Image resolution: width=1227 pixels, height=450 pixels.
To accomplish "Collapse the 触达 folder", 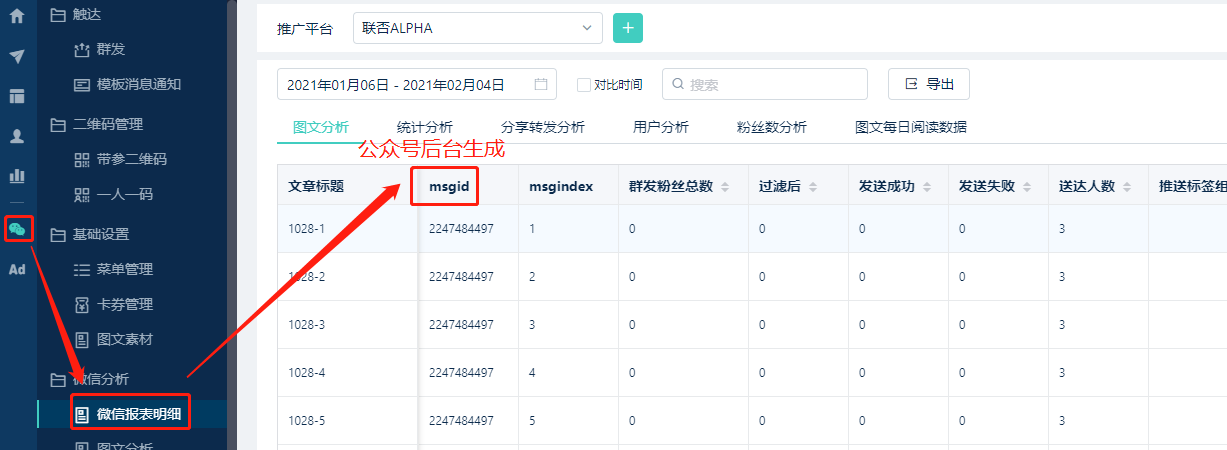I will coord(76,14).
